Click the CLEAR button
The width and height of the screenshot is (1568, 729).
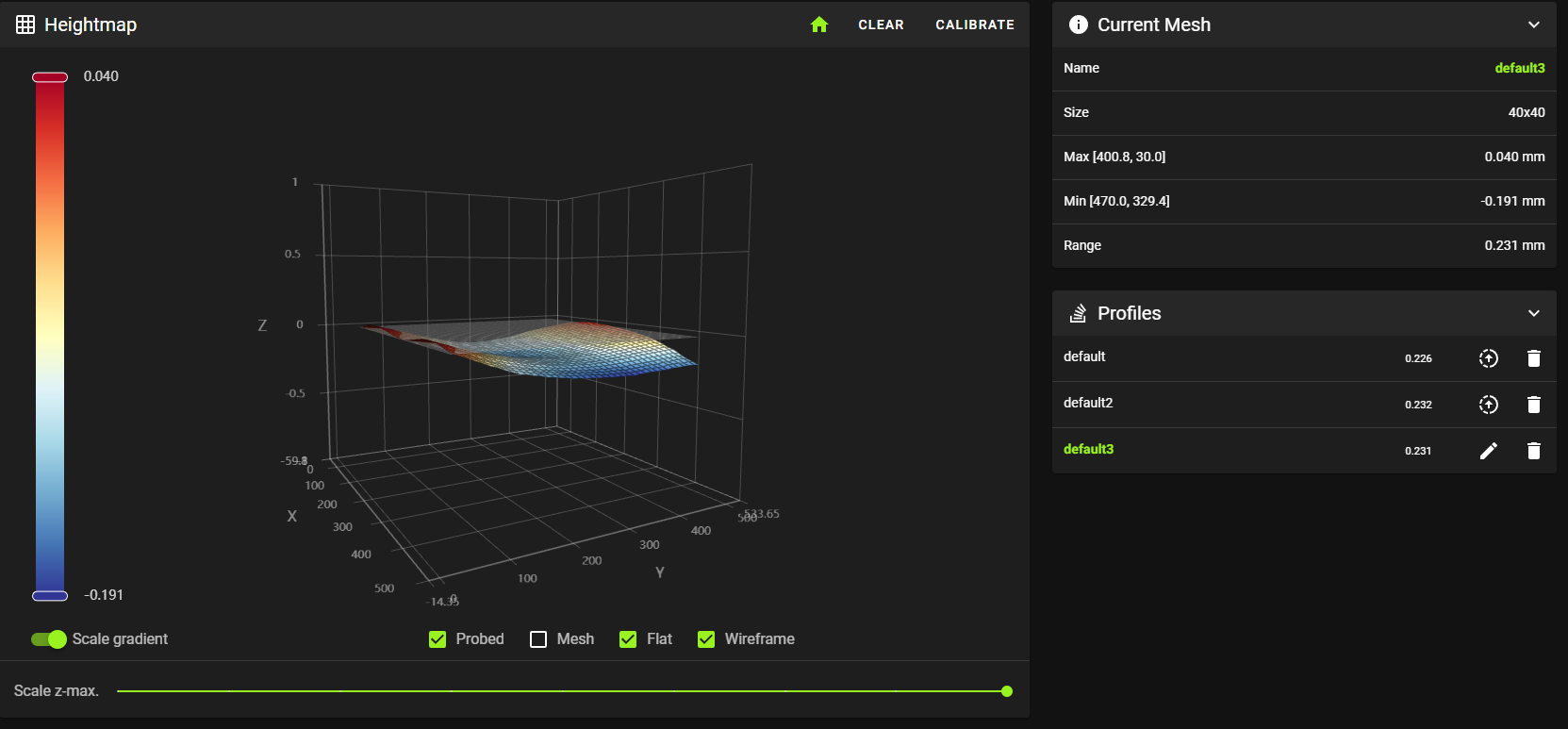(x=881, y=25)
